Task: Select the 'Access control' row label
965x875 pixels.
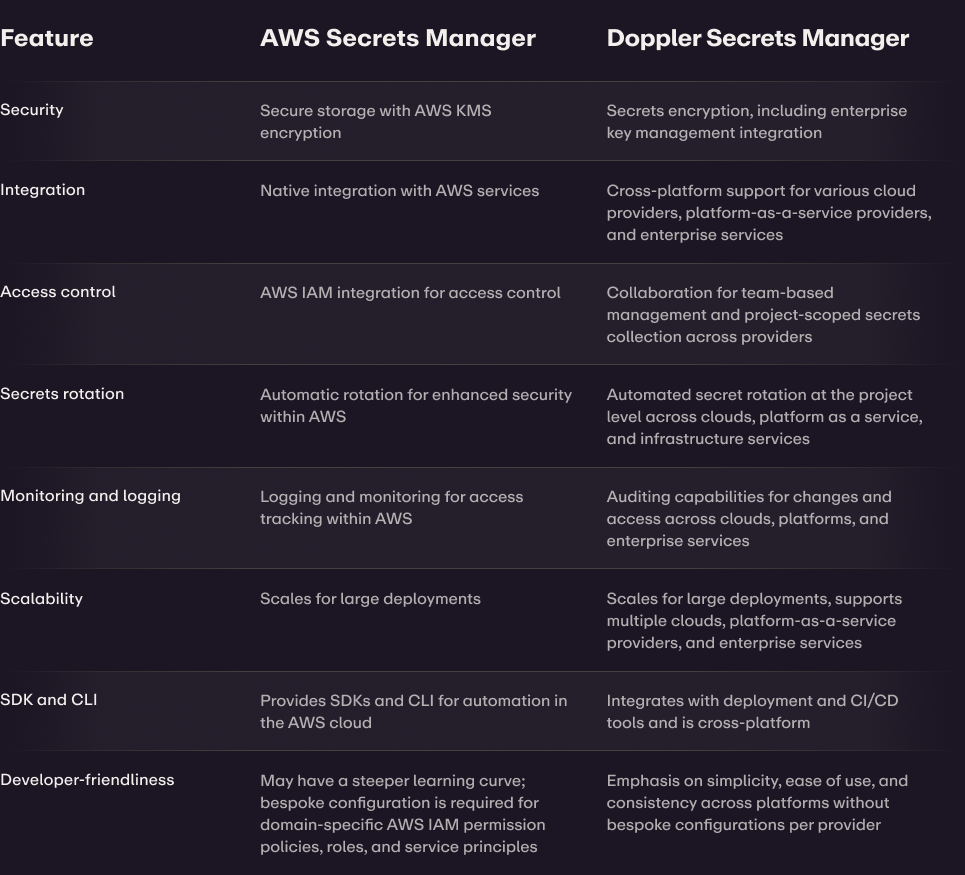Action: (58, 292)
